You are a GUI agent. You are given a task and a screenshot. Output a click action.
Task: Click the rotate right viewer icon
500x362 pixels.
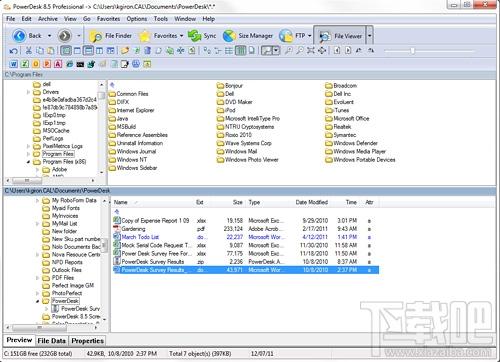pyautogui.click(x=371, y=51)
